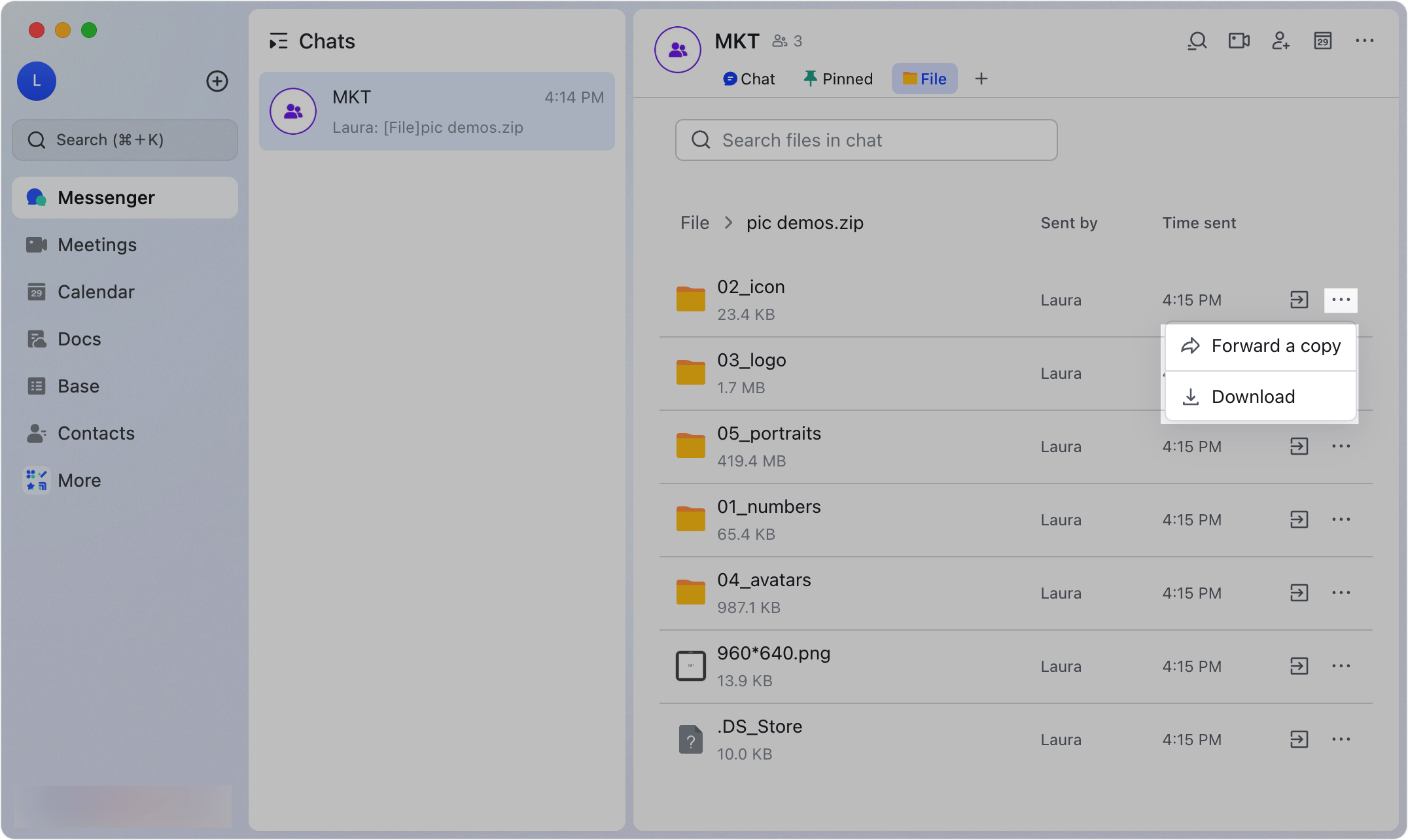This screenshot has width=1408, height=840.
Task: Forward the 02_icon folder using arrow icon
Action: coord(1299,300)
